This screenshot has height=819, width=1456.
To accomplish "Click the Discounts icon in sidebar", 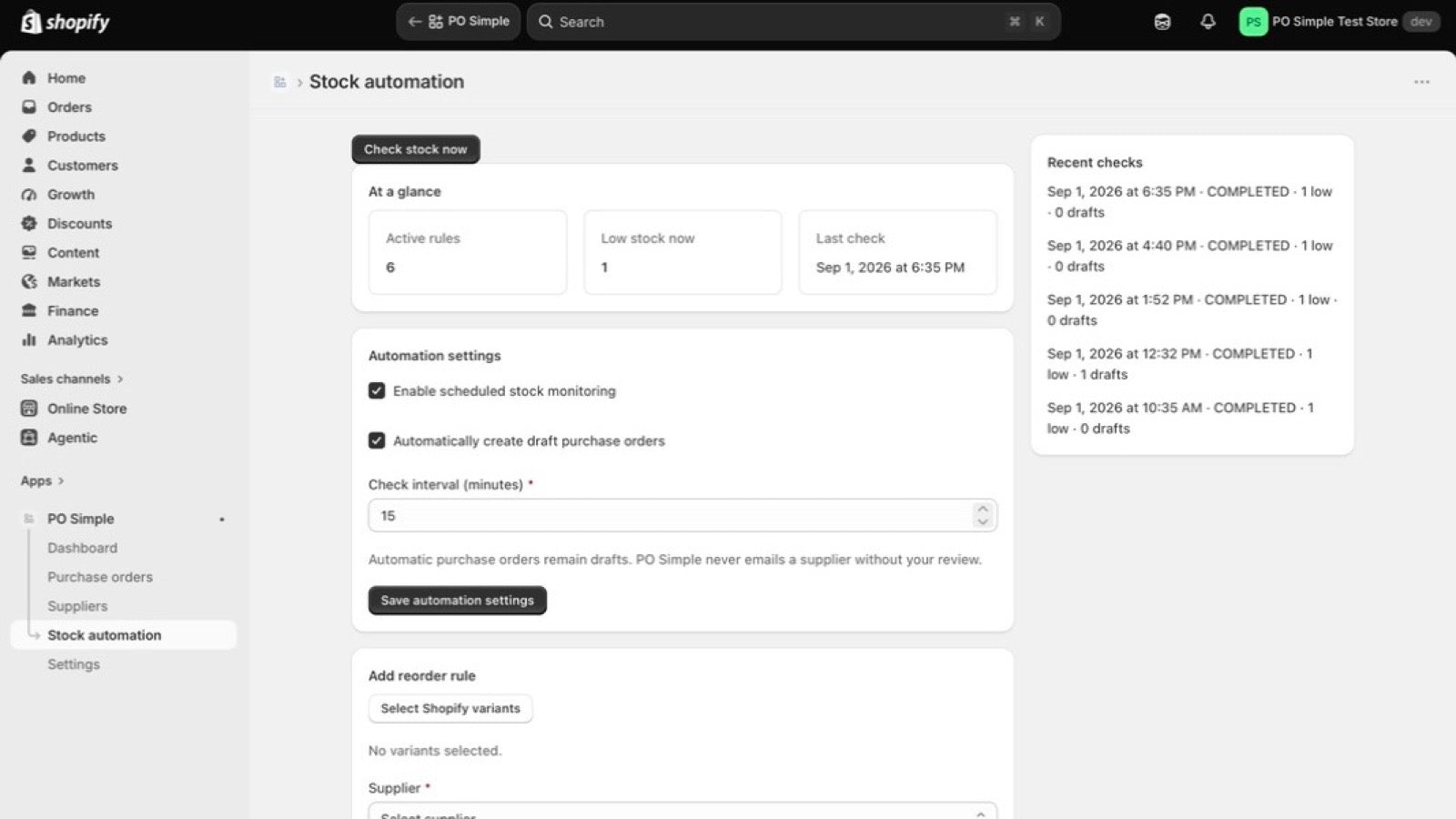I will tap(29, 224).
